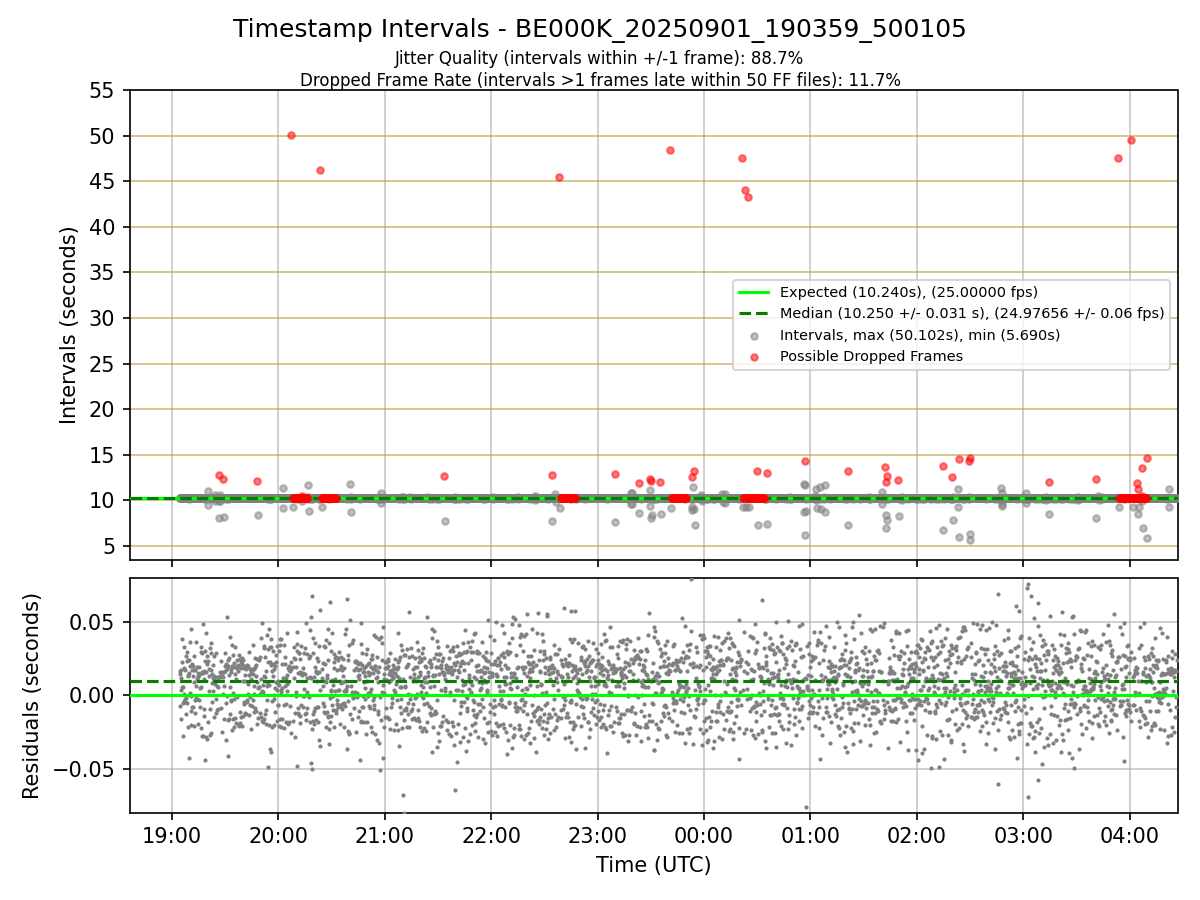Click the gray dot marker in the legend

(755, 335)
